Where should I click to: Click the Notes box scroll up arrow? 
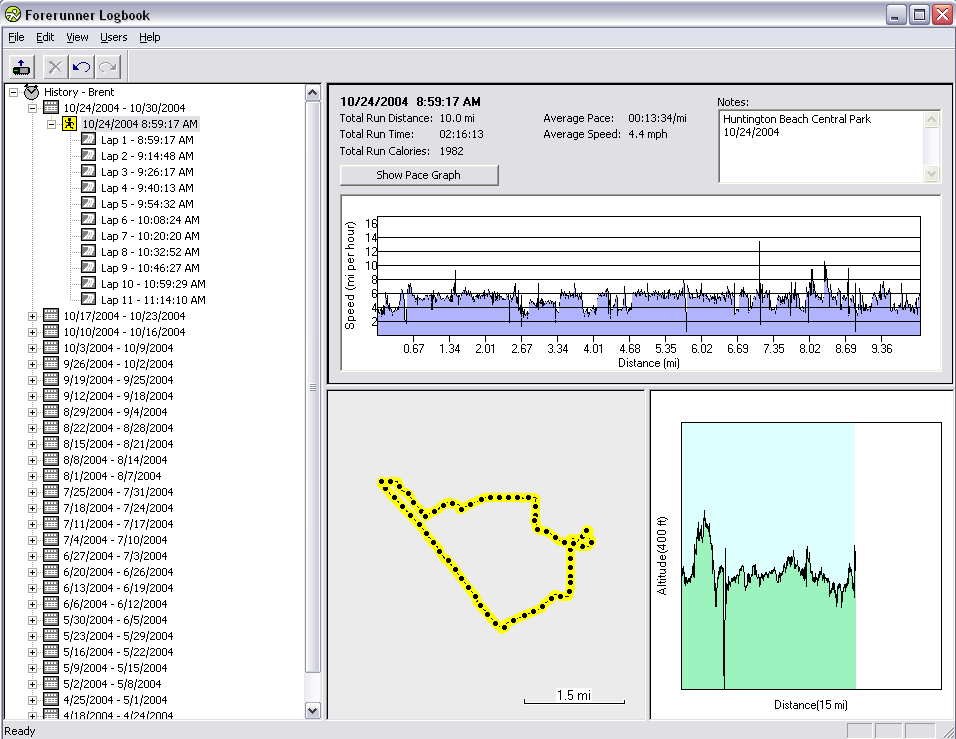pos(932,119)
